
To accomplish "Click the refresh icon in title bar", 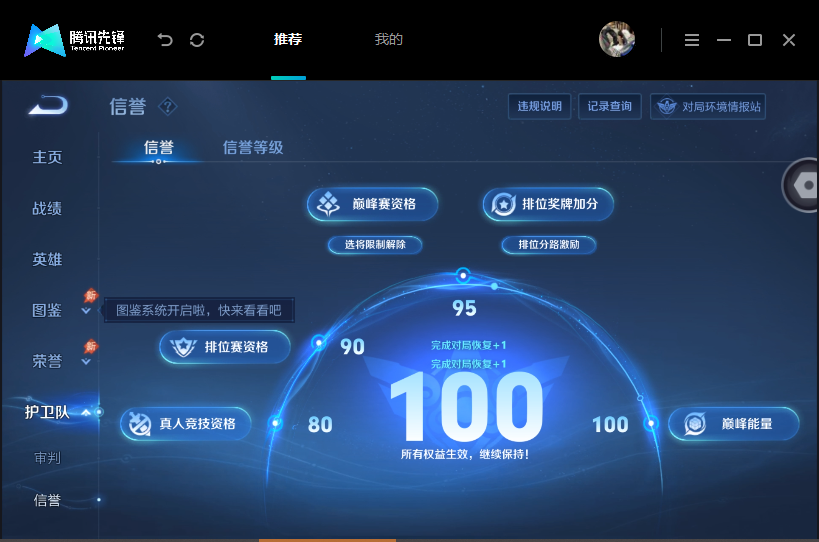I will click(x=197, y=40).
